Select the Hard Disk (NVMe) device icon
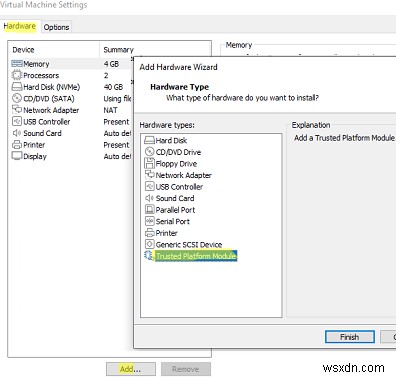396x378 pixels. [x=17, y=87]
